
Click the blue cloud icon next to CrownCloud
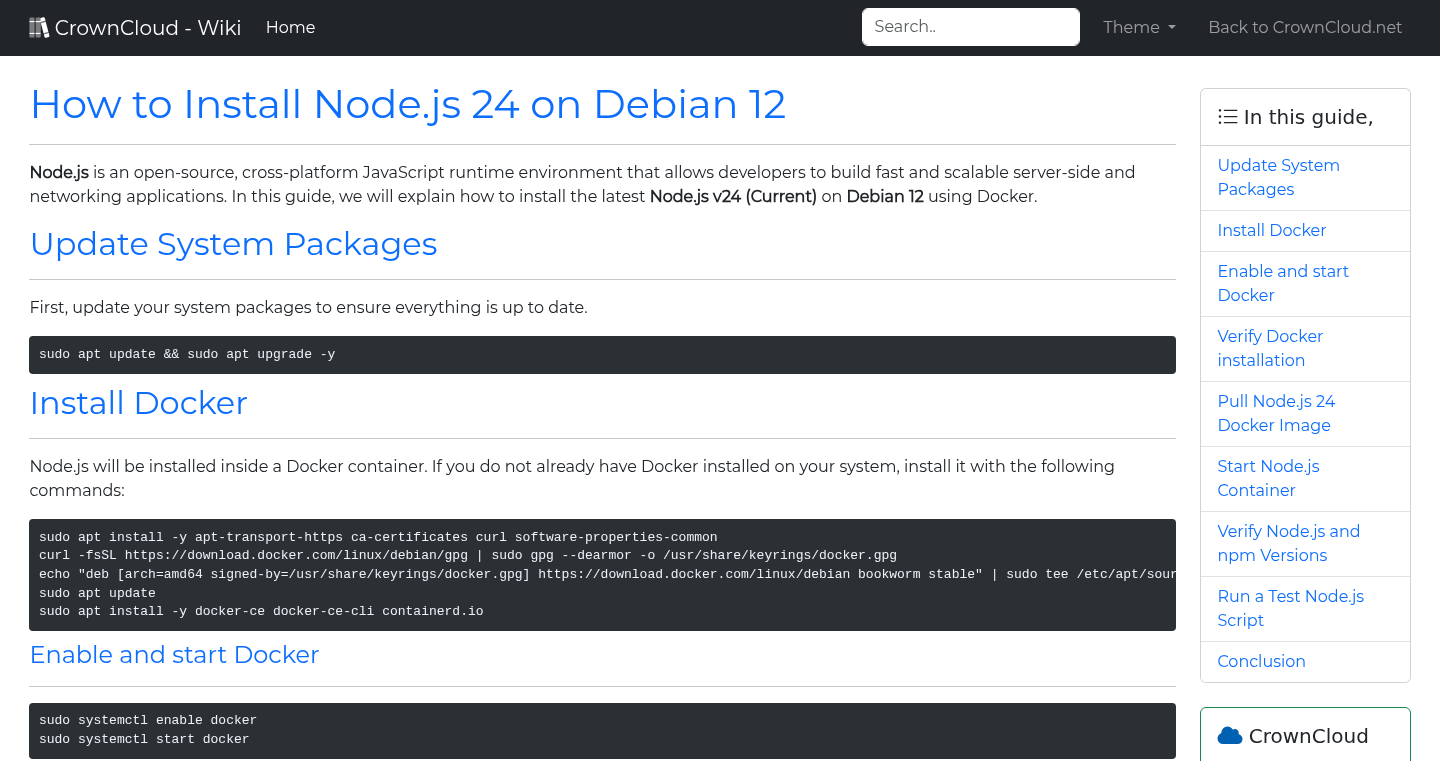pyautogui.click(x=1229, y=736)
